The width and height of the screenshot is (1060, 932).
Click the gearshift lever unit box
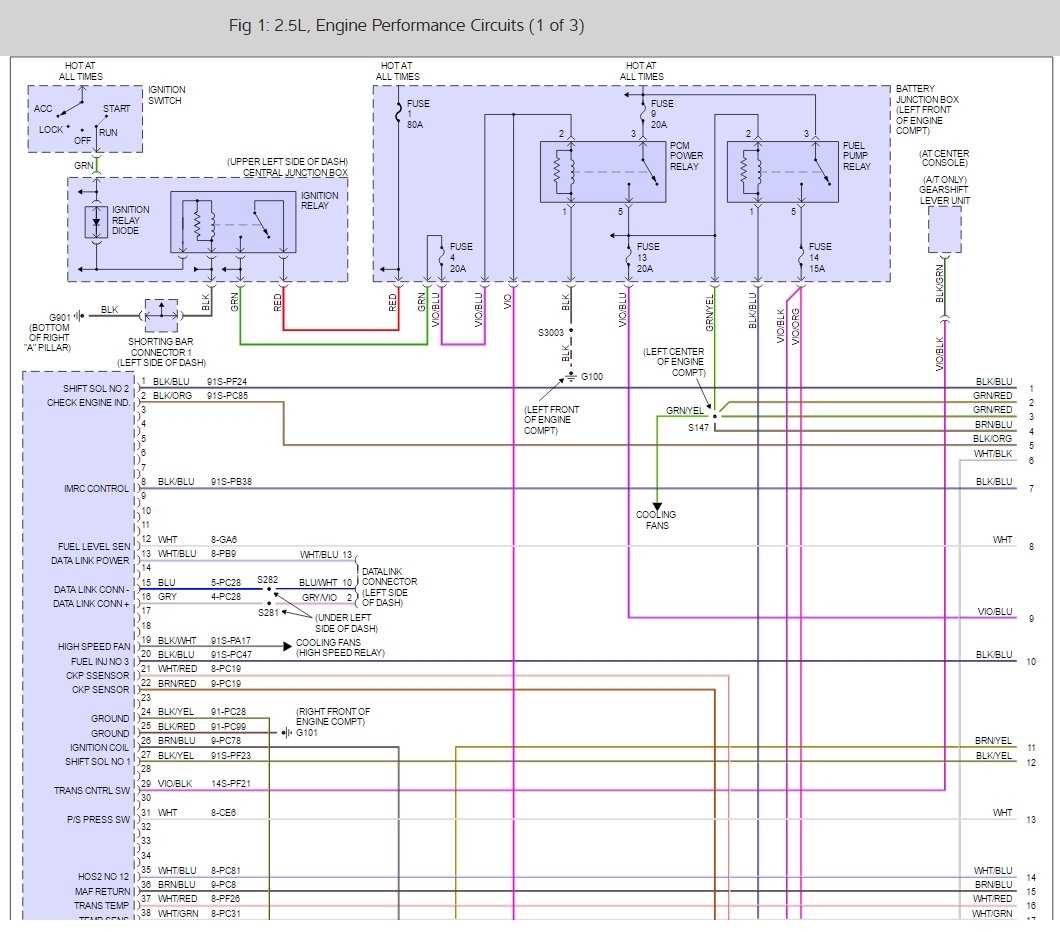[x=944, y=230]
